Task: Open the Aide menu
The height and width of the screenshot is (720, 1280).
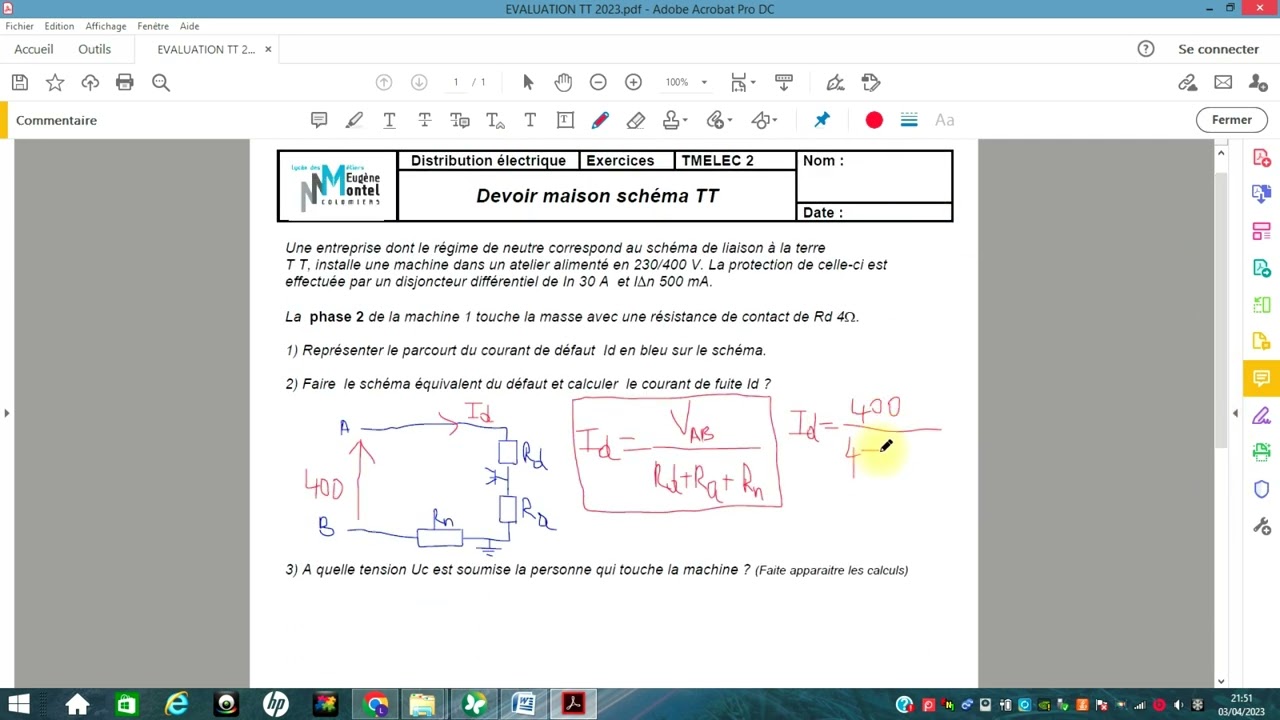Action: click(x=189, y=26)
